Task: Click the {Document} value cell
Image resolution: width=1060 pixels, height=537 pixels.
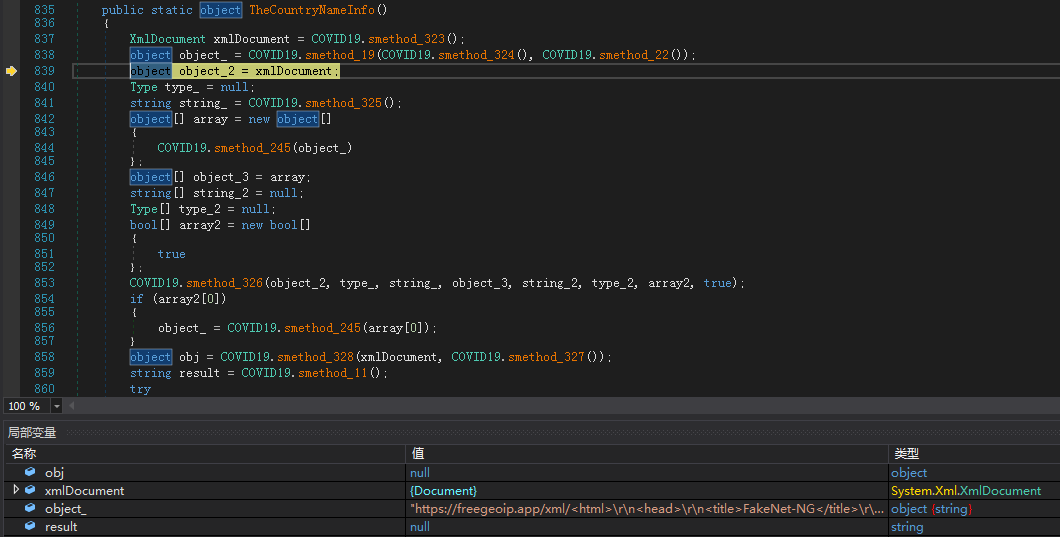Action: click(x=443, y=490)
